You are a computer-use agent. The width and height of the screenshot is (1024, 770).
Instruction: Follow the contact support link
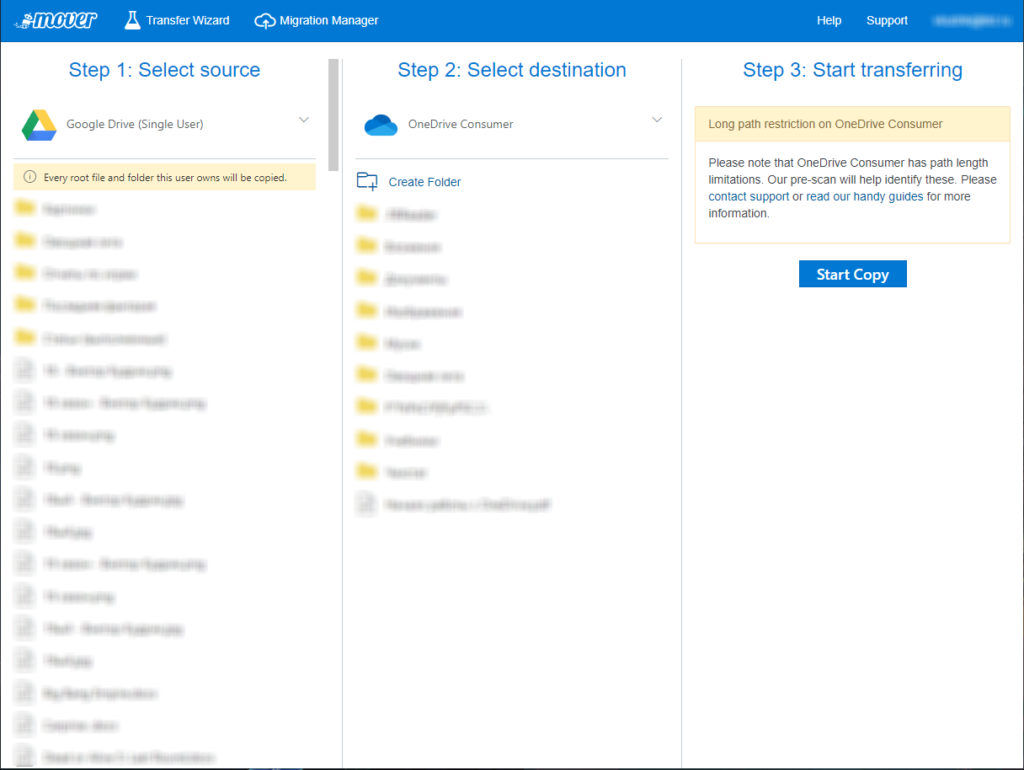(x=749, y=197)
